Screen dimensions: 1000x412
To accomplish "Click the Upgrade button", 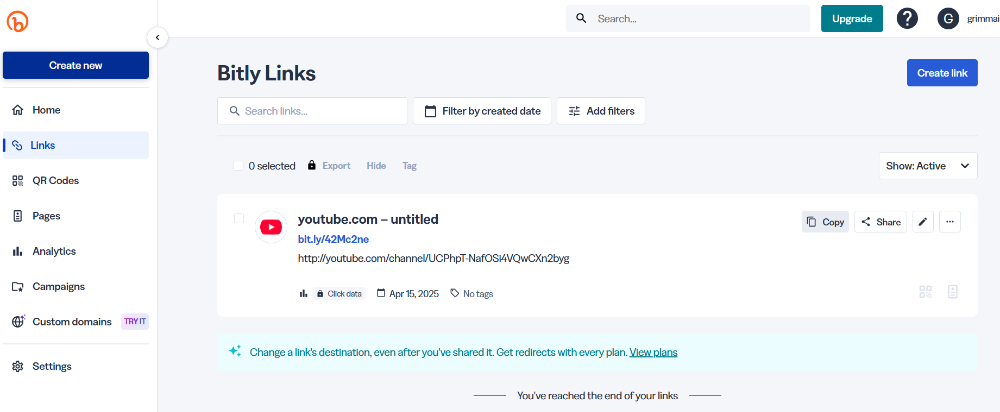I will [851, 18].
